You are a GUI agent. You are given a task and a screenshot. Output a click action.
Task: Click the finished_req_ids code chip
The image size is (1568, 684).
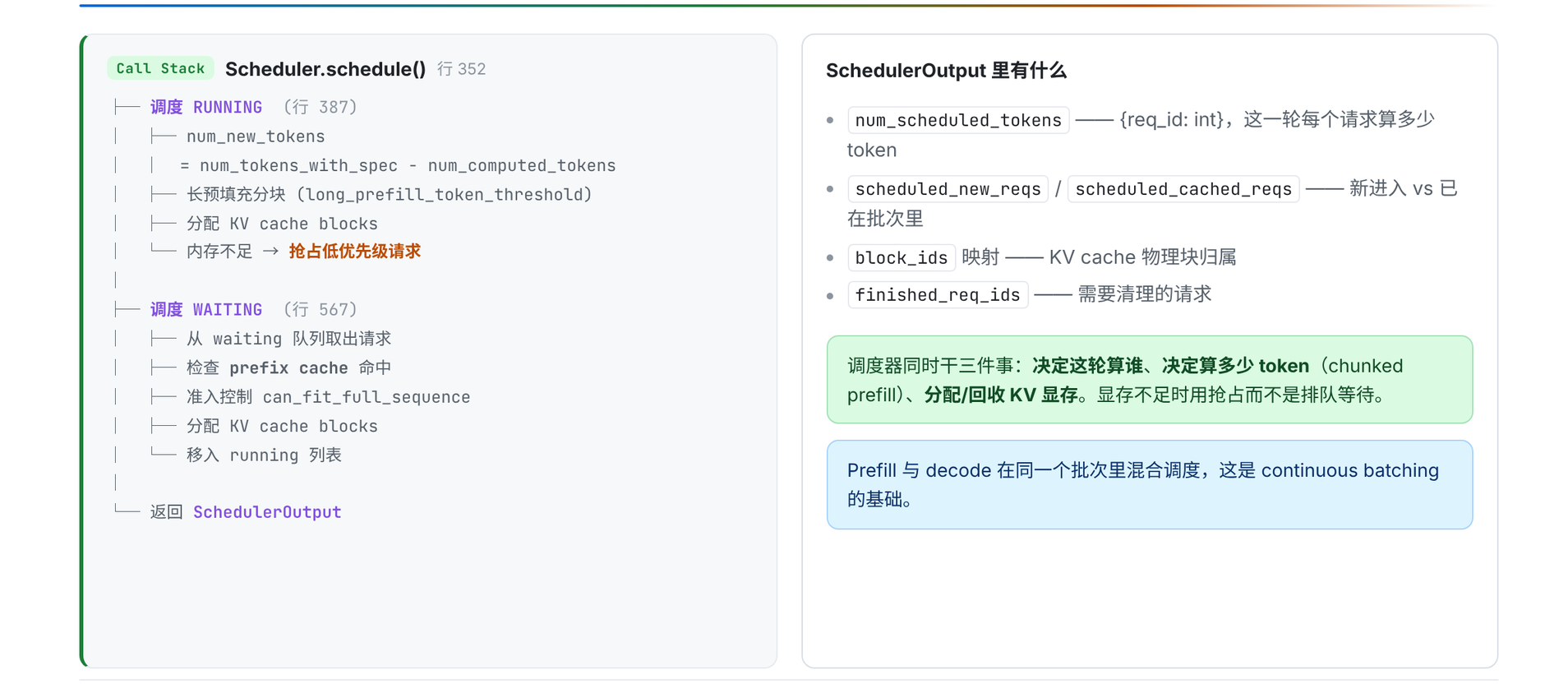pyautogui.click(x=938, y=294)
